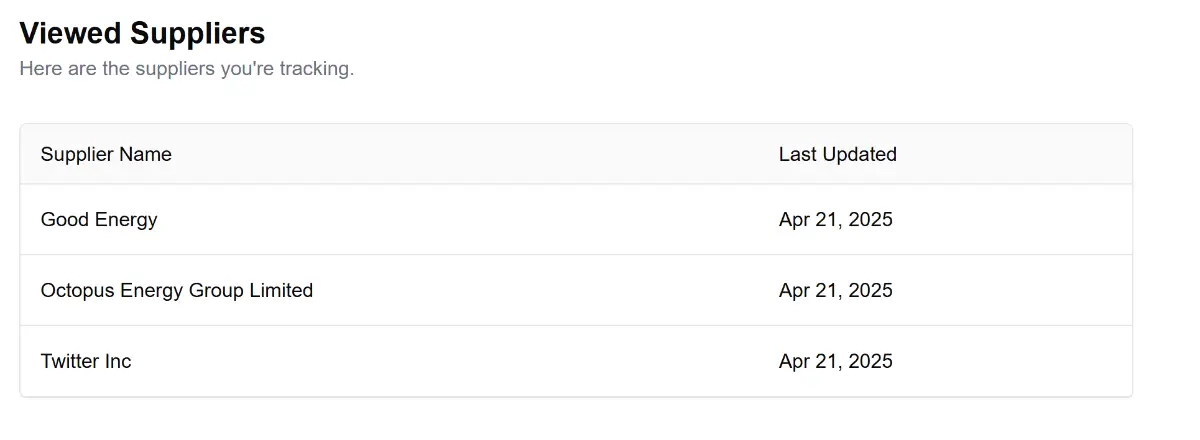Click Twitter Inc's last updated date
This screenshot has height=440, width=1200.
pos(835,361)
